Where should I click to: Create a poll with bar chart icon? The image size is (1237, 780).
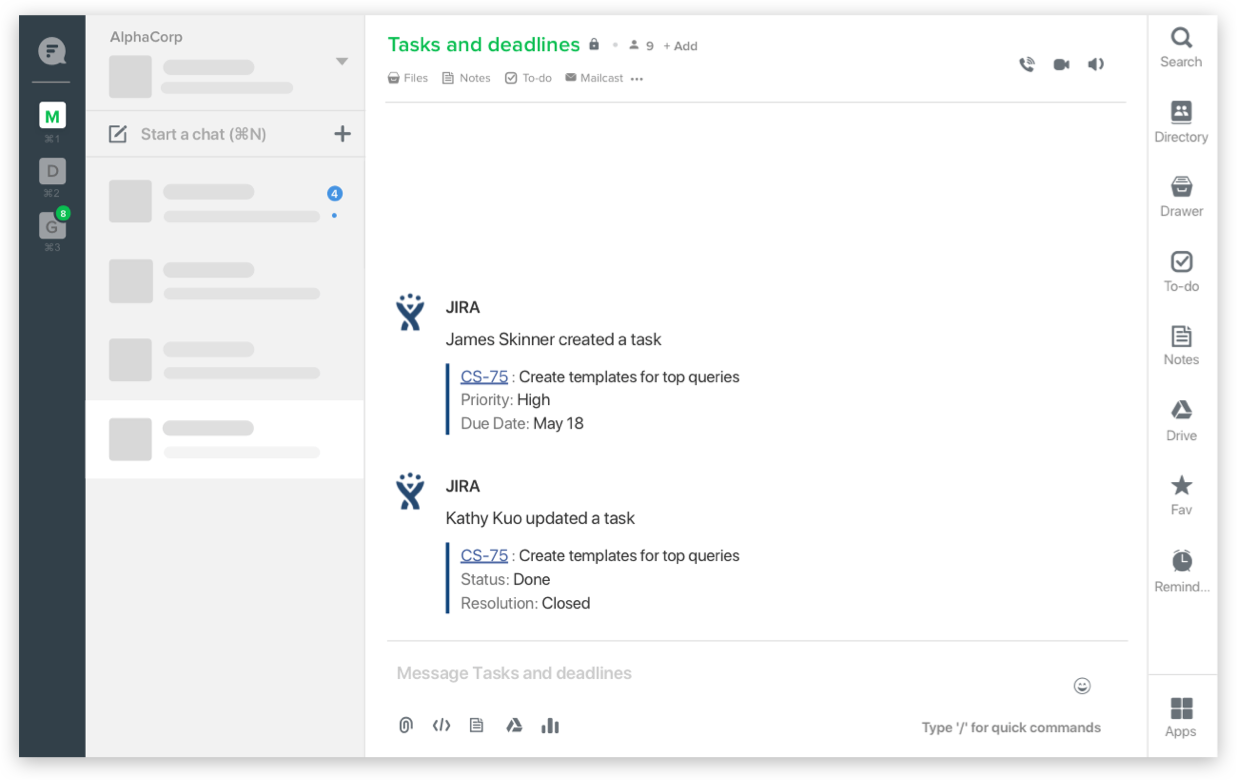(550, 726)
